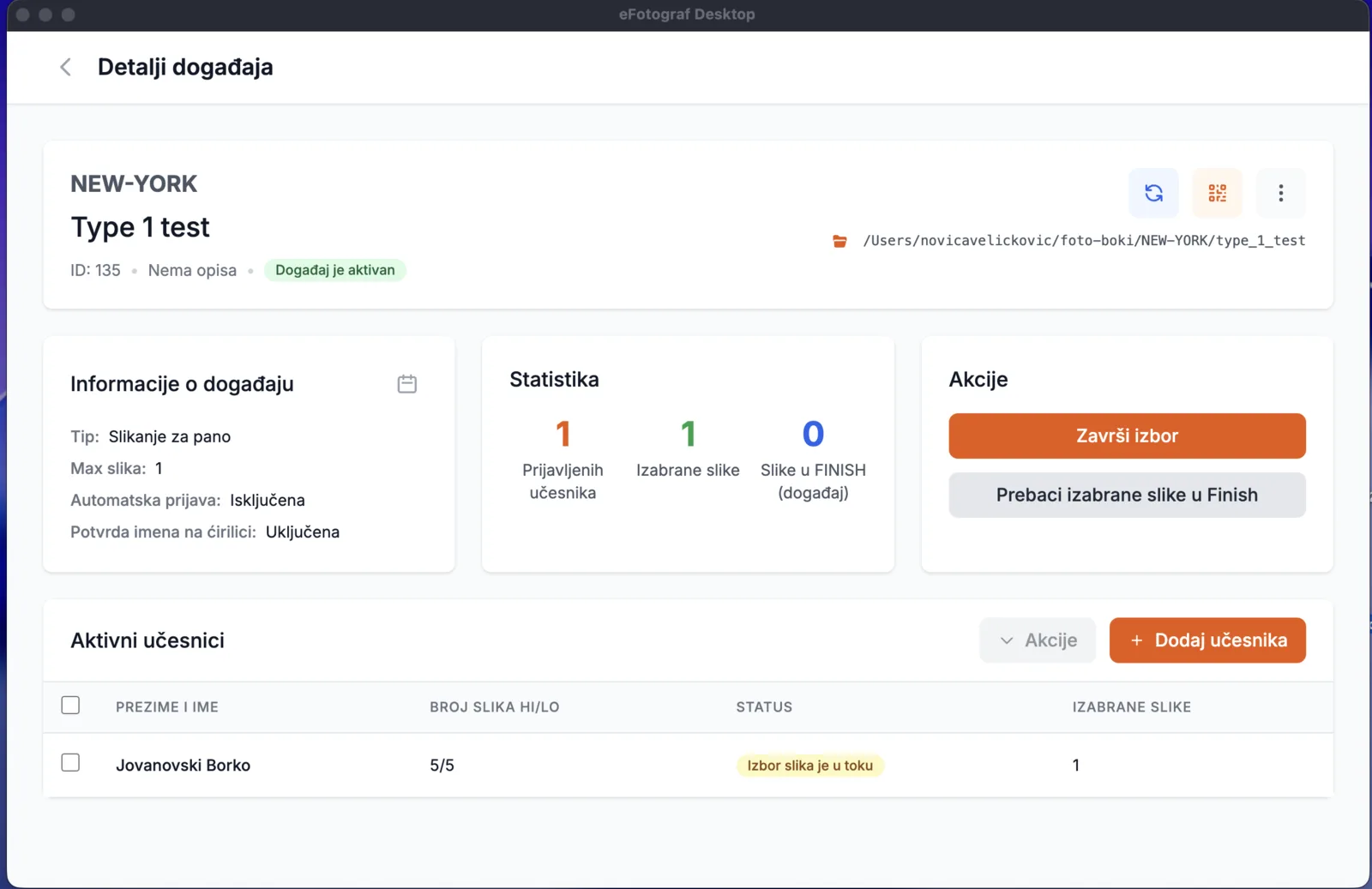The height and width of the screenshot is (889, 1372).
Task: Click the STATUS column header
Action: (x=764, y=707)
